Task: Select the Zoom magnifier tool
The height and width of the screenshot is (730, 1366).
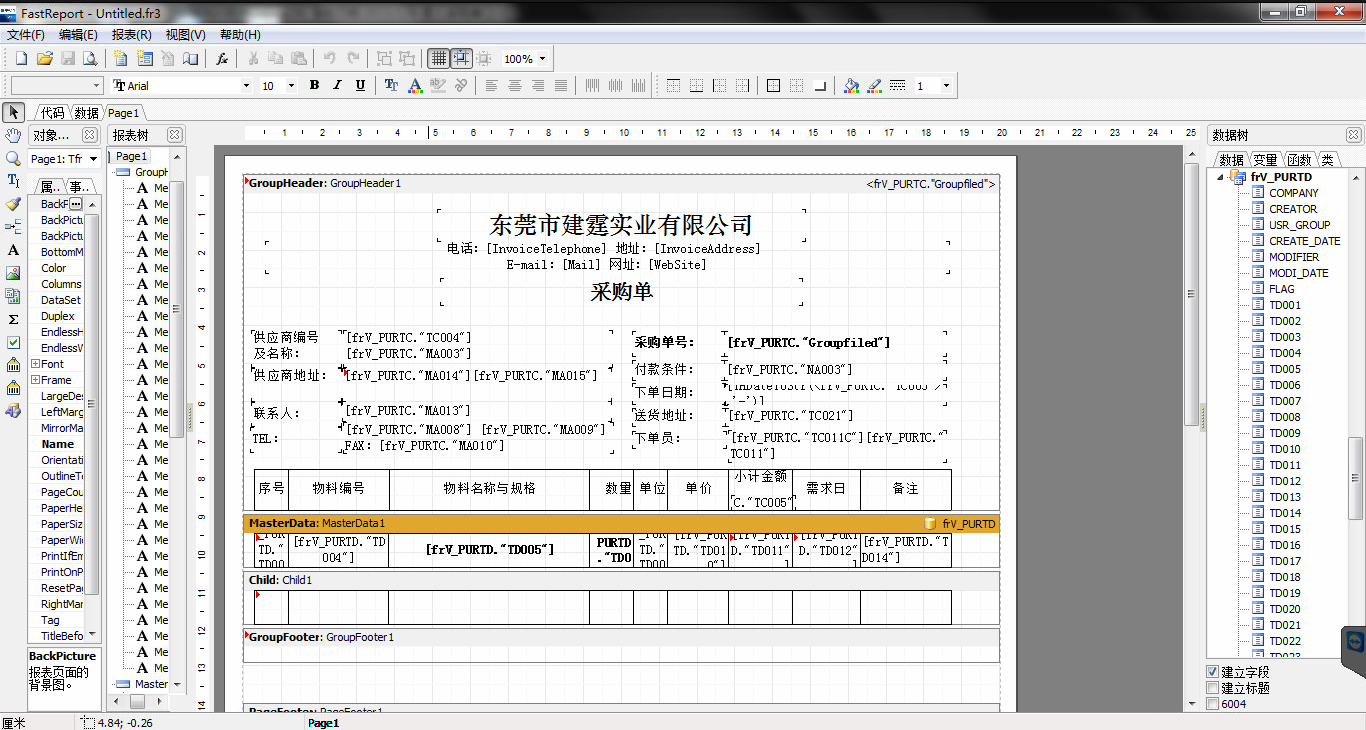Action: 13,158
